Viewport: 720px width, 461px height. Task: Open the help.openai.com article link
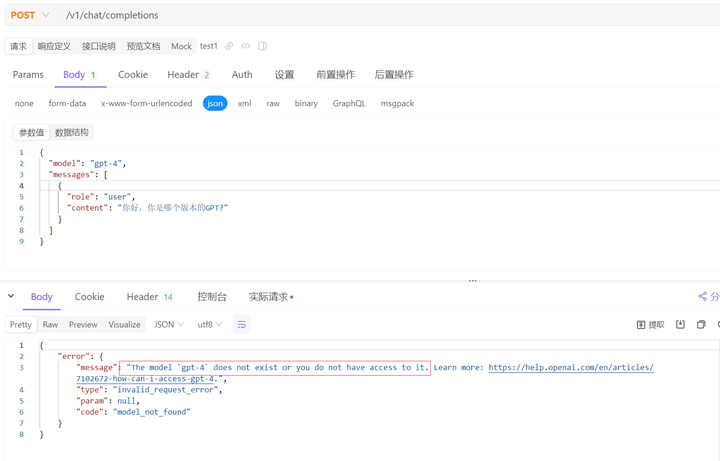click(571, 368)
